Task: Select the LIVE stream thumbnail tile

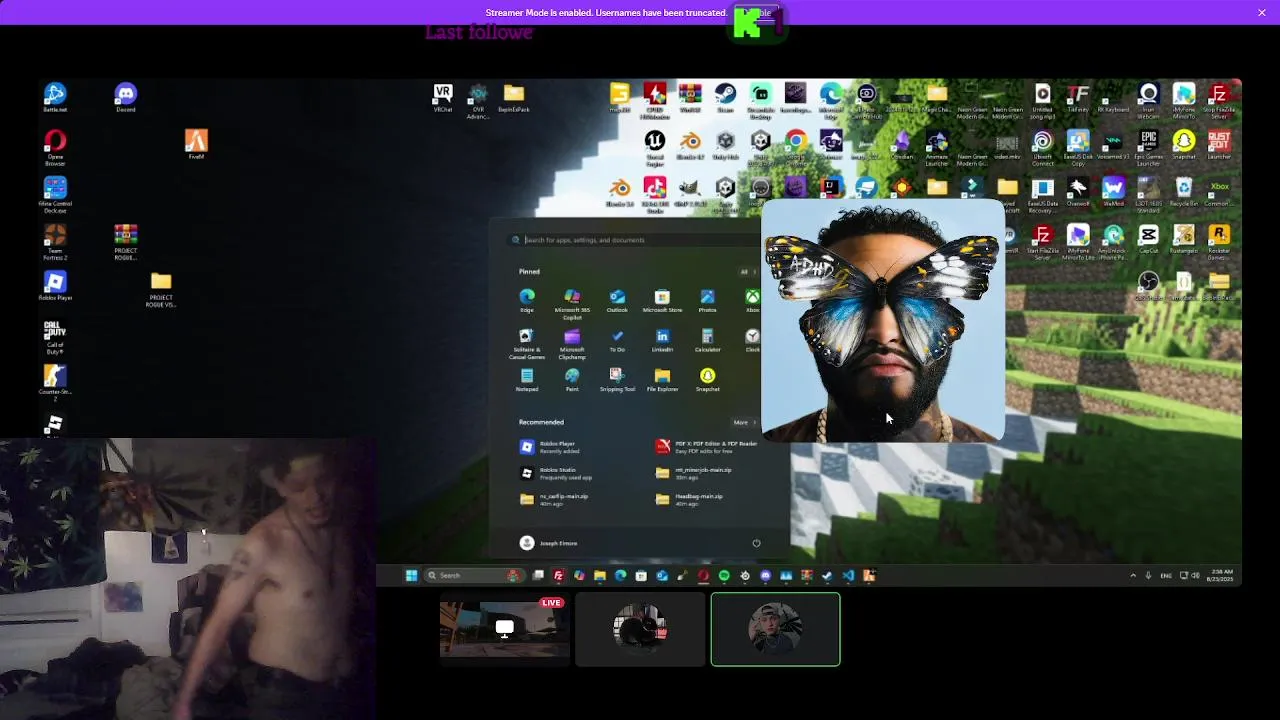Action: (x=504, y=629)
